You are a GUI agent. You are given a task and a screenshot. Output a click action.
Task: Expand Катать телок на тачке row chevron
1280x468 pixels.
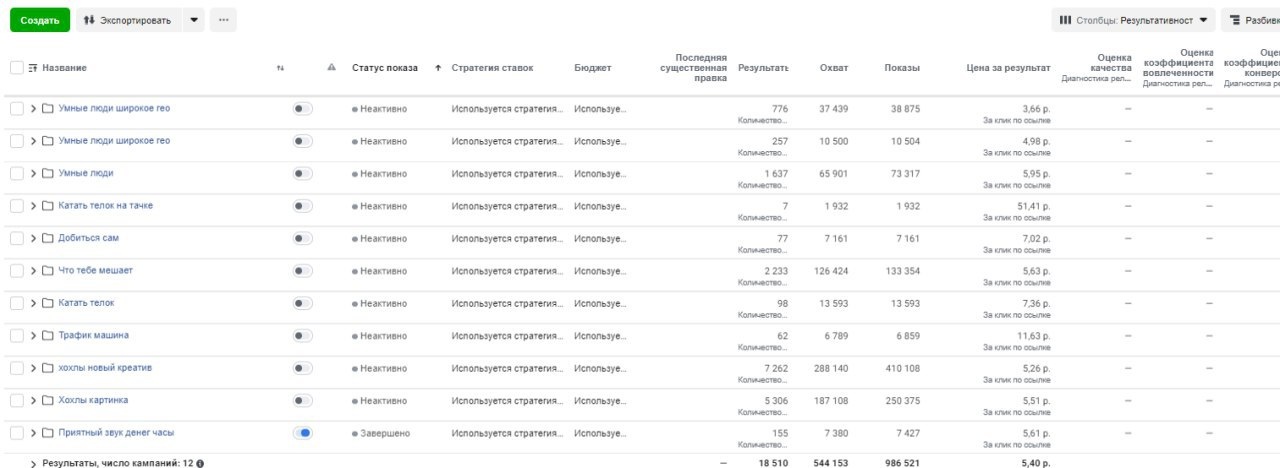[33, 206]
